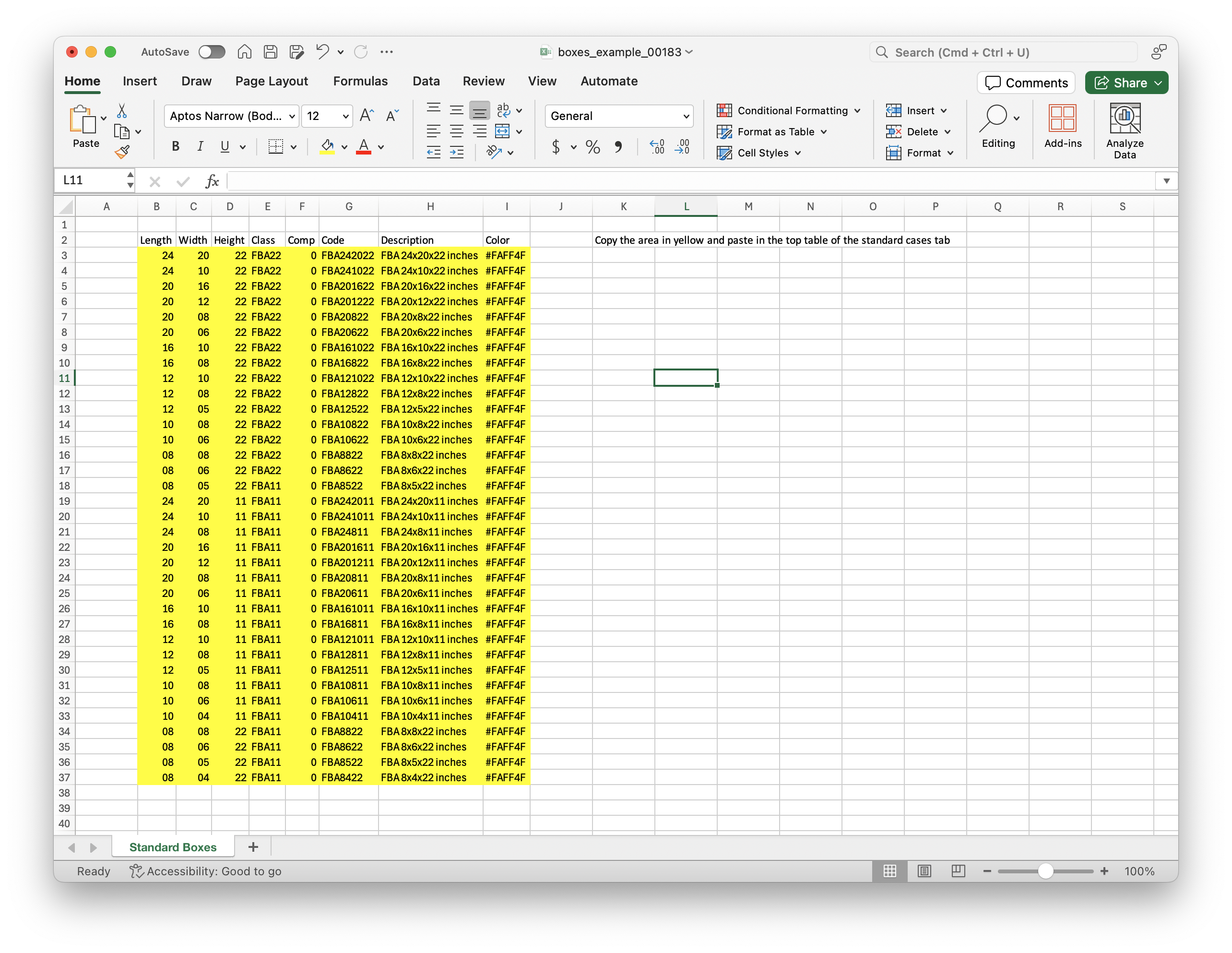Click the Borders icon
This screenshot has width=1232, height=953.
276,147
